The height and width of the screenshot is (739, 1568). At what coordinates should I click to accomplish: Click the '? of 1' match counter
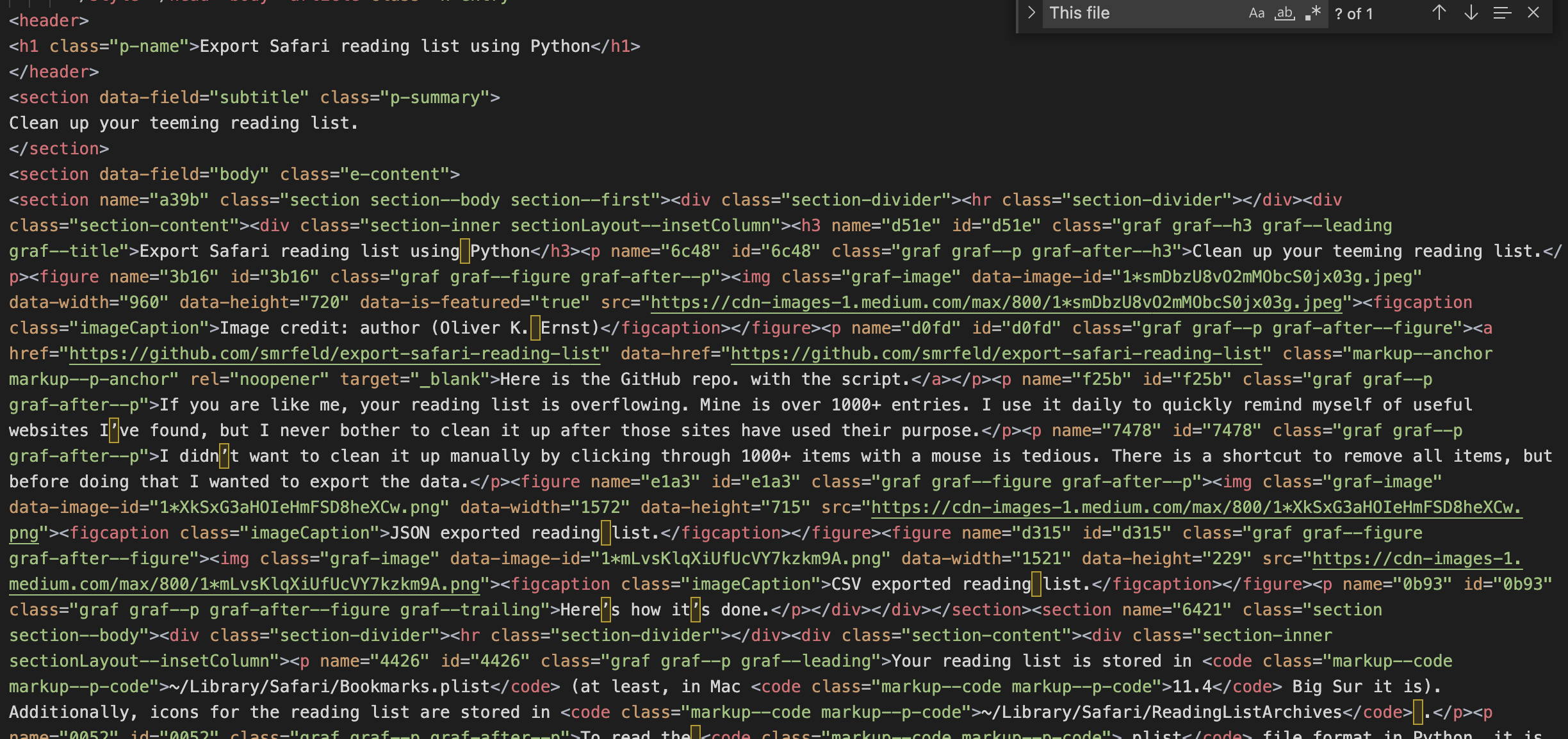pos(1354,14)
